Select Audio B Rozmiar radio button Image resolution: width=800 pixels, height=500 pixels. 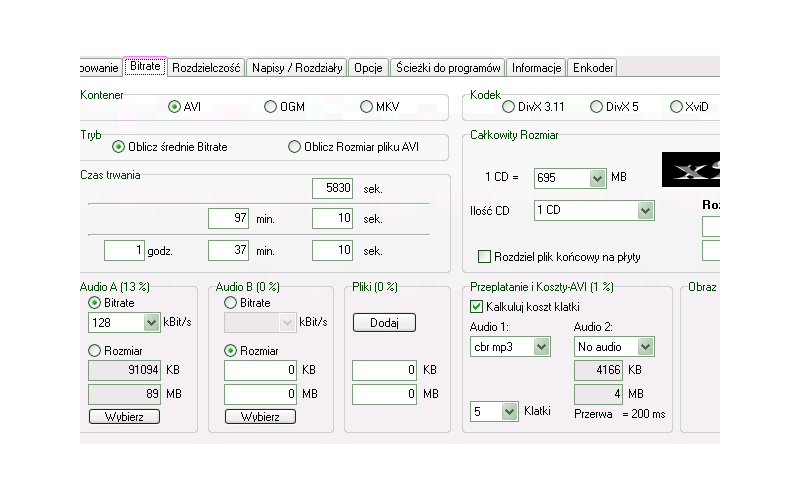(x=231, y=351)
